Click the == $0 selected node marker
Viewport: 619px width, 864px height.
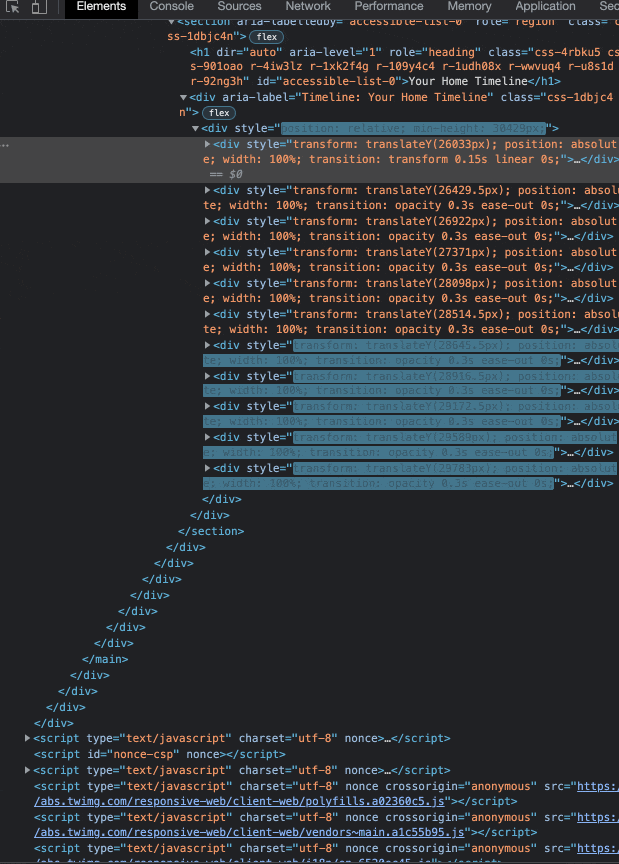pyautogui.click(x=226, y=174)
